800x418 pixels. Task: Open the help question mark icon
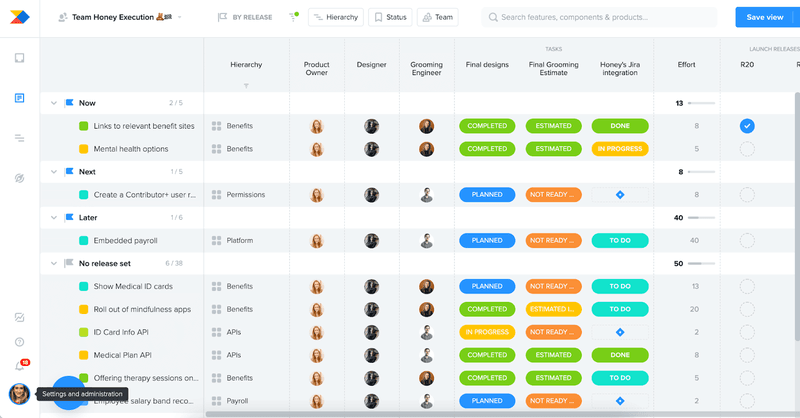[19, 342]
